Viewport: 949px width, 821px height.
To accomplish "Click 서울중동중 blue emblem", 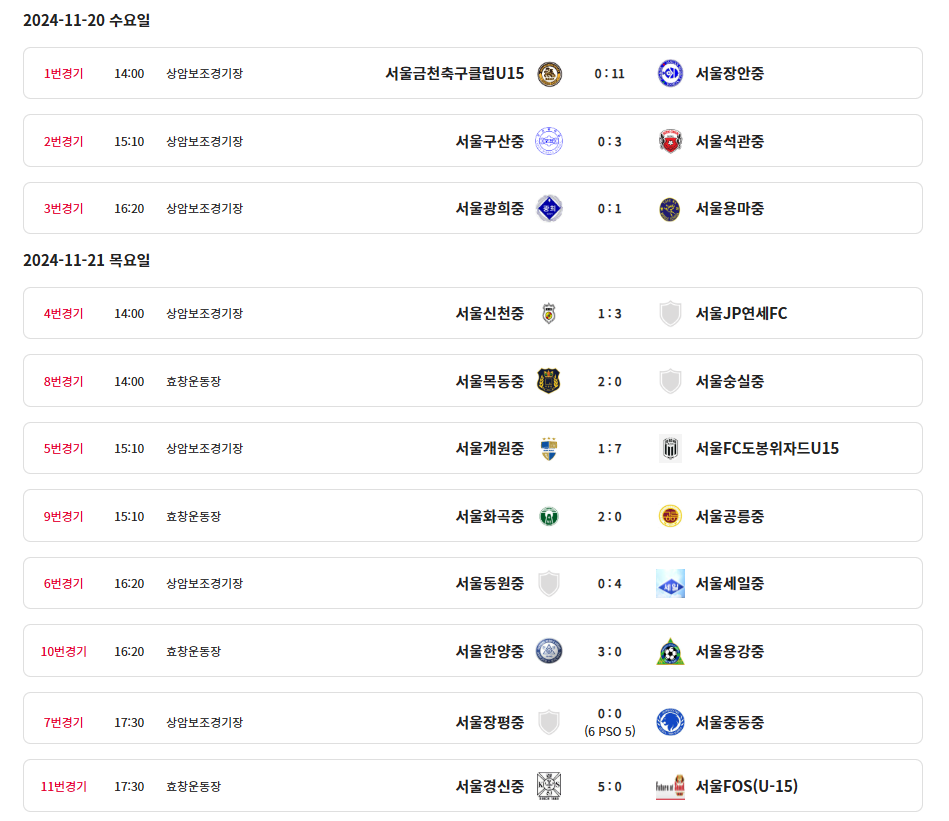I will [670, 722].
